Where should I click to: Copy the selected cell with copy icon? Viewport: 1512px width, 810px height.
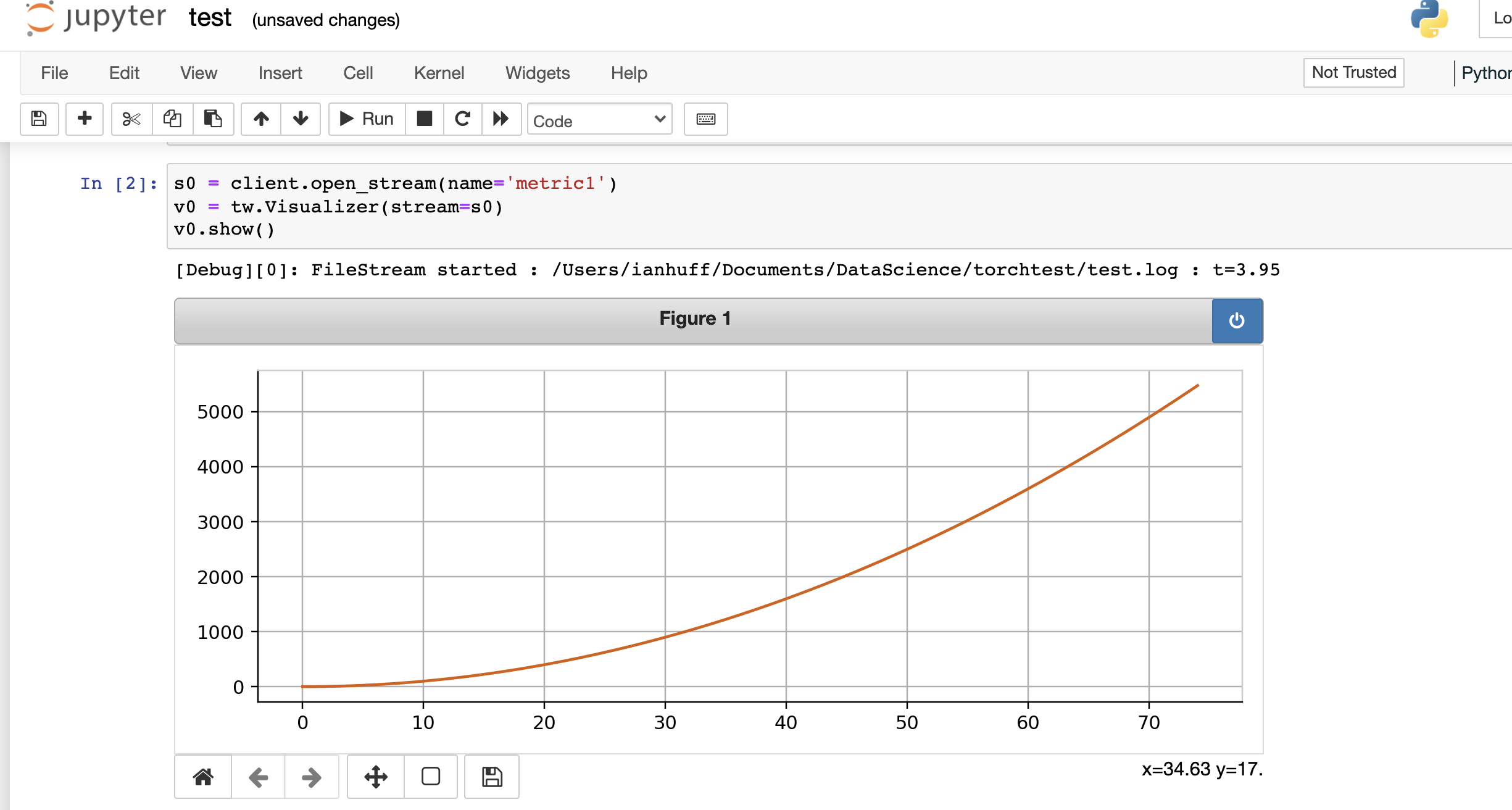tap(172, 119)
